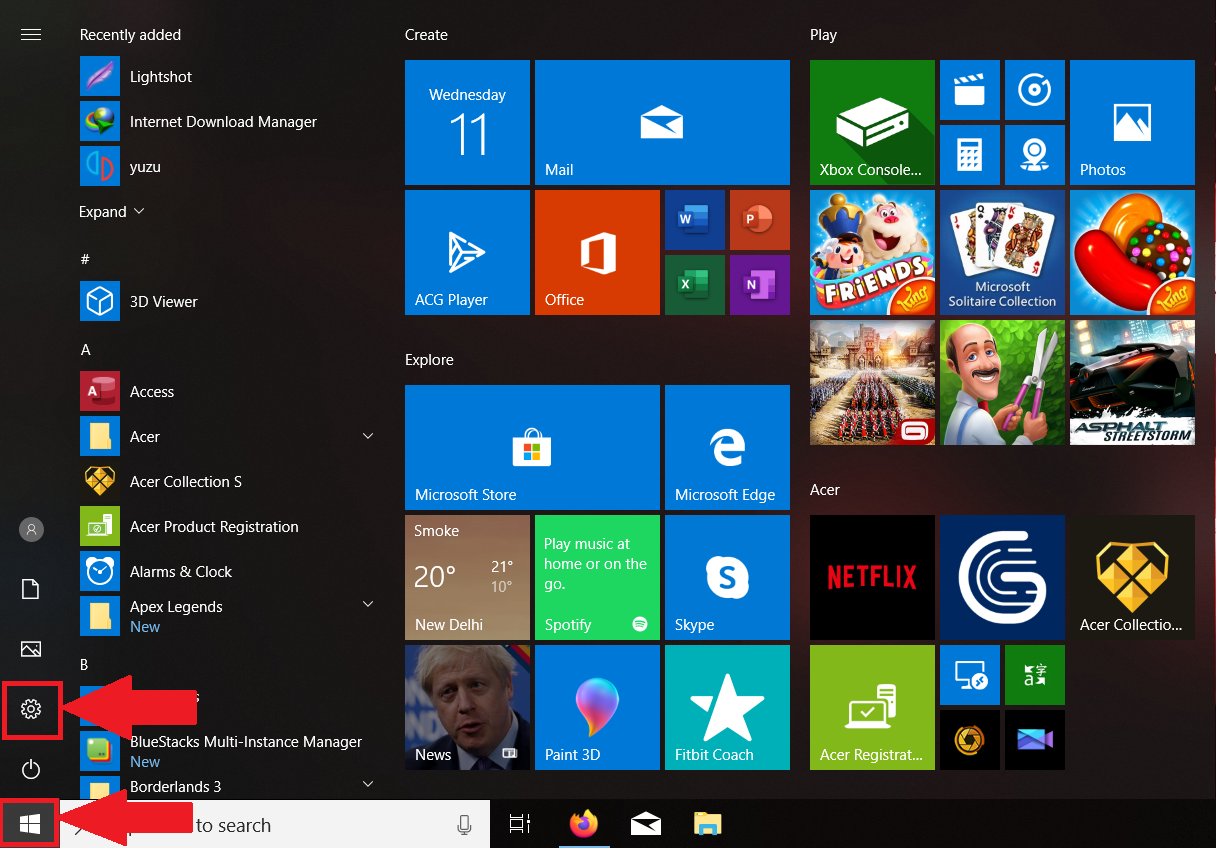Open Acer Collection S in the app list
1216x848 pixels.
pos(225,482)
